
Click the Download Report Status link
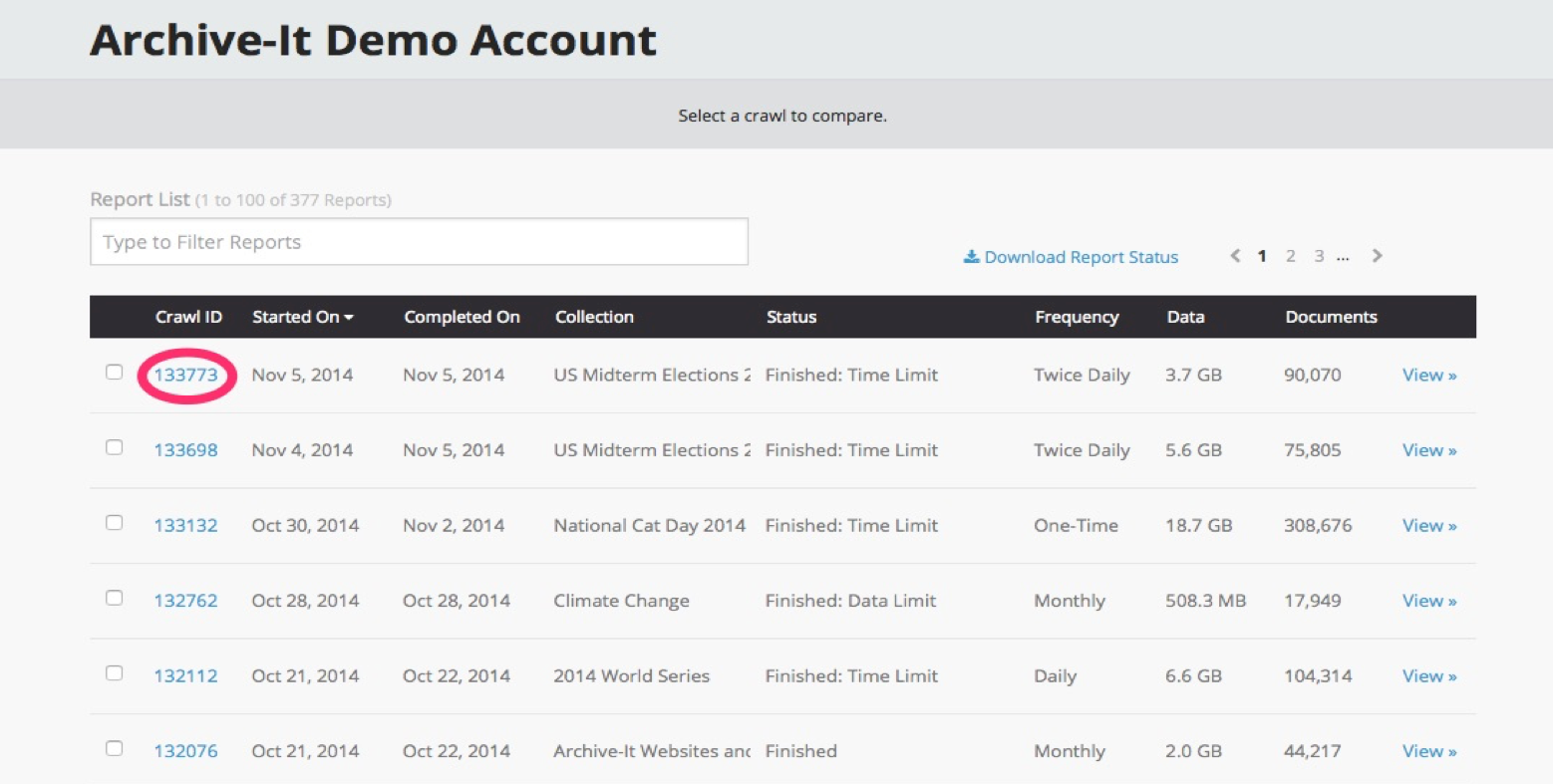pos(1071,257)
